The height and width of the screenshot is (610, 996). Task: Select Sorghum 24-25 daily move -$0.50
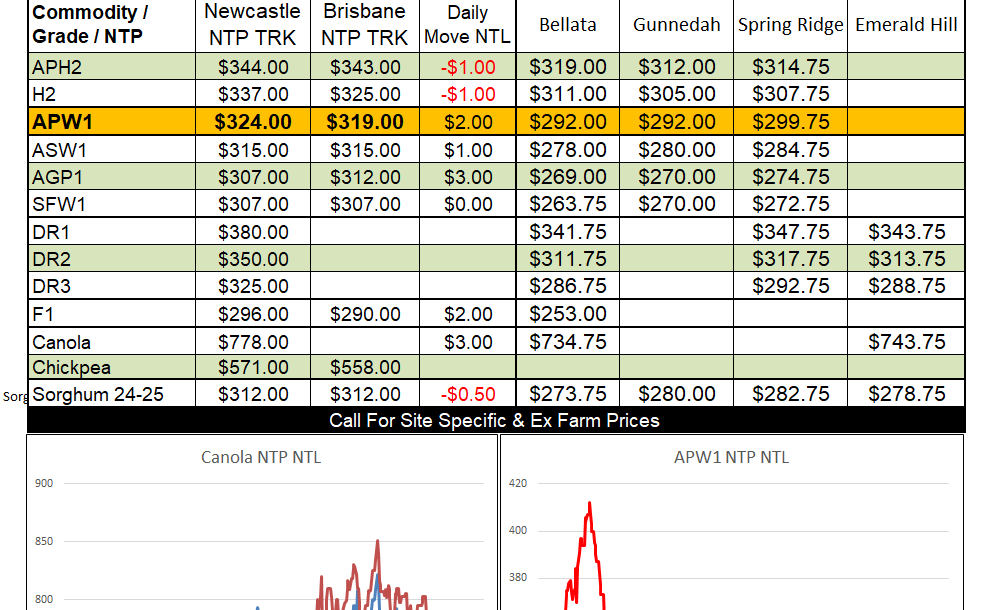pyautogui.click(x=468, y=394)
